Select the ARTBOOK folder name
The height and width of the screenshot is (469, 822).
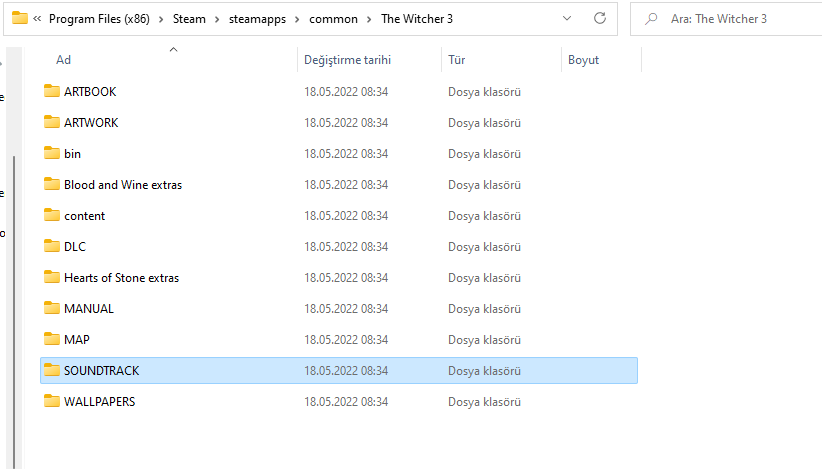(x=90, y=92)
